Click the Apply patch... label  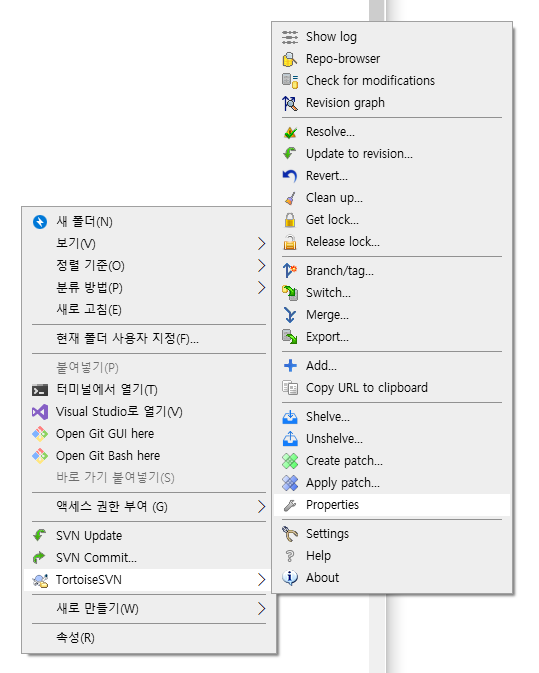[x=343, y=483]
